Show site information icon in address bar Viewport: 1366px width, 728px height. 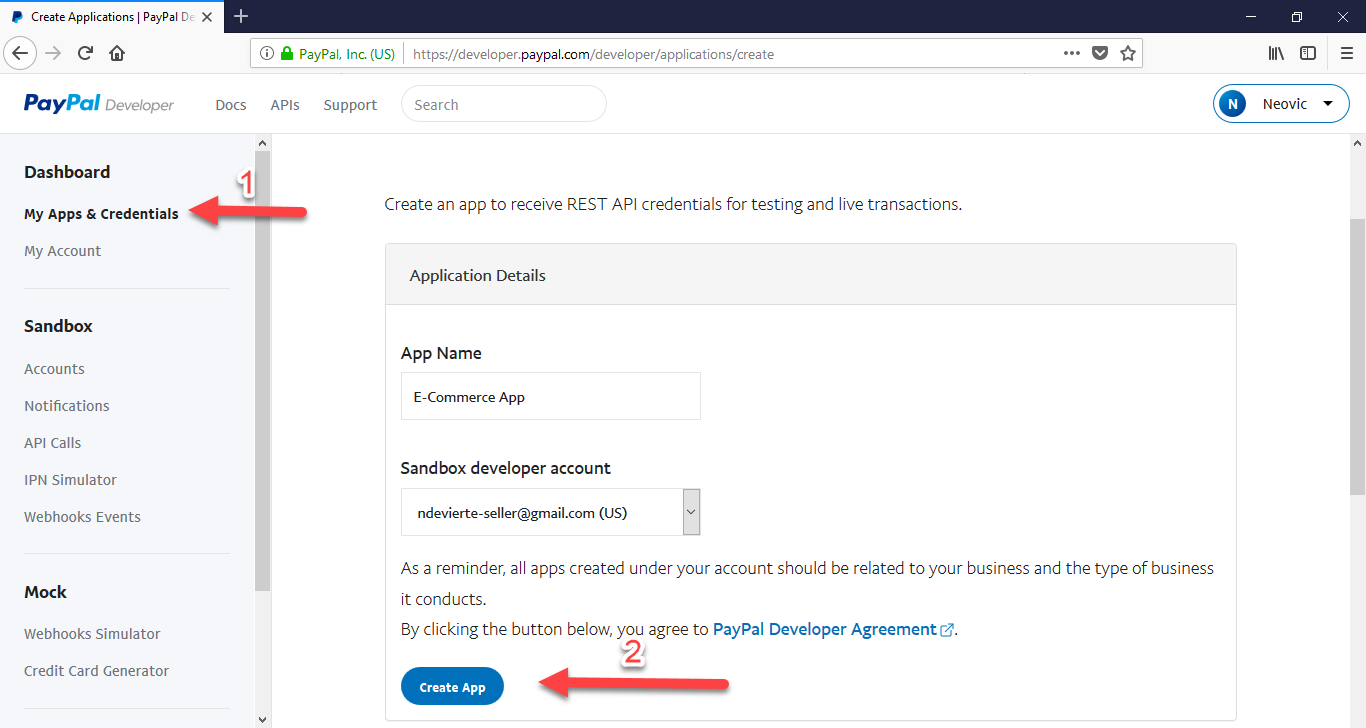point(267,54)
